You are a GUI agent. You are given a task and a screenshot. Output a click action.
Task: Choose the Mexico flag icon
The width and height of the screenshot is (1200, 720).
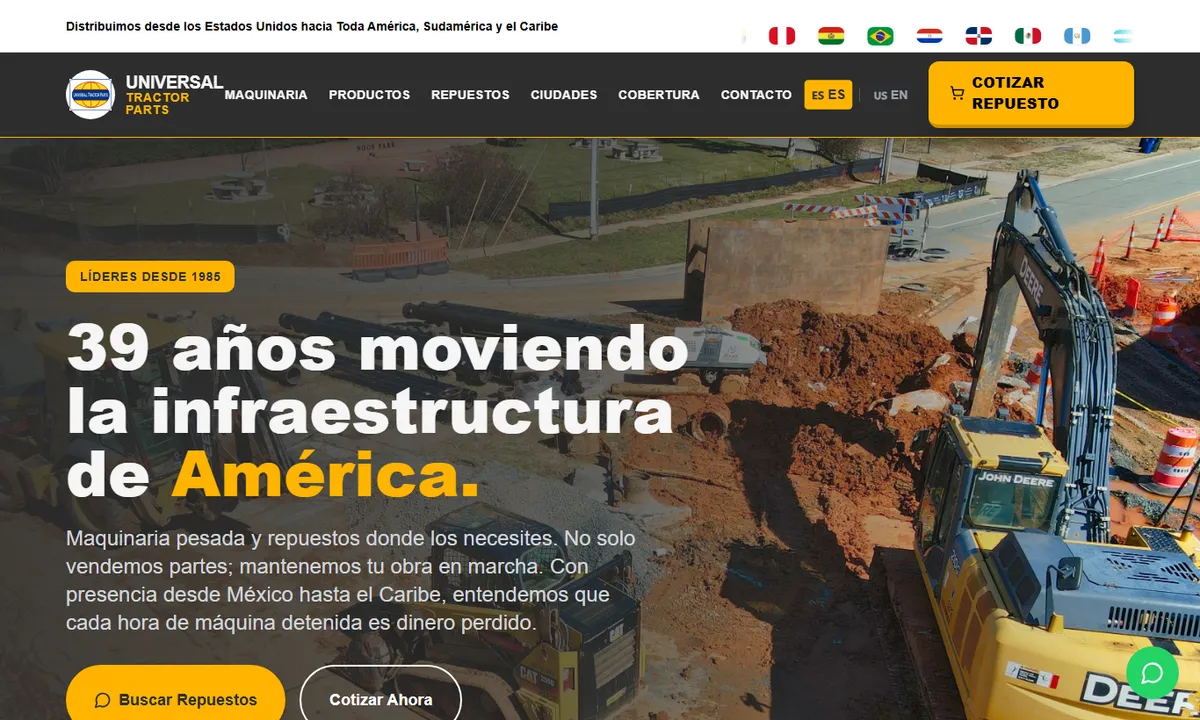click(1028, 36)
